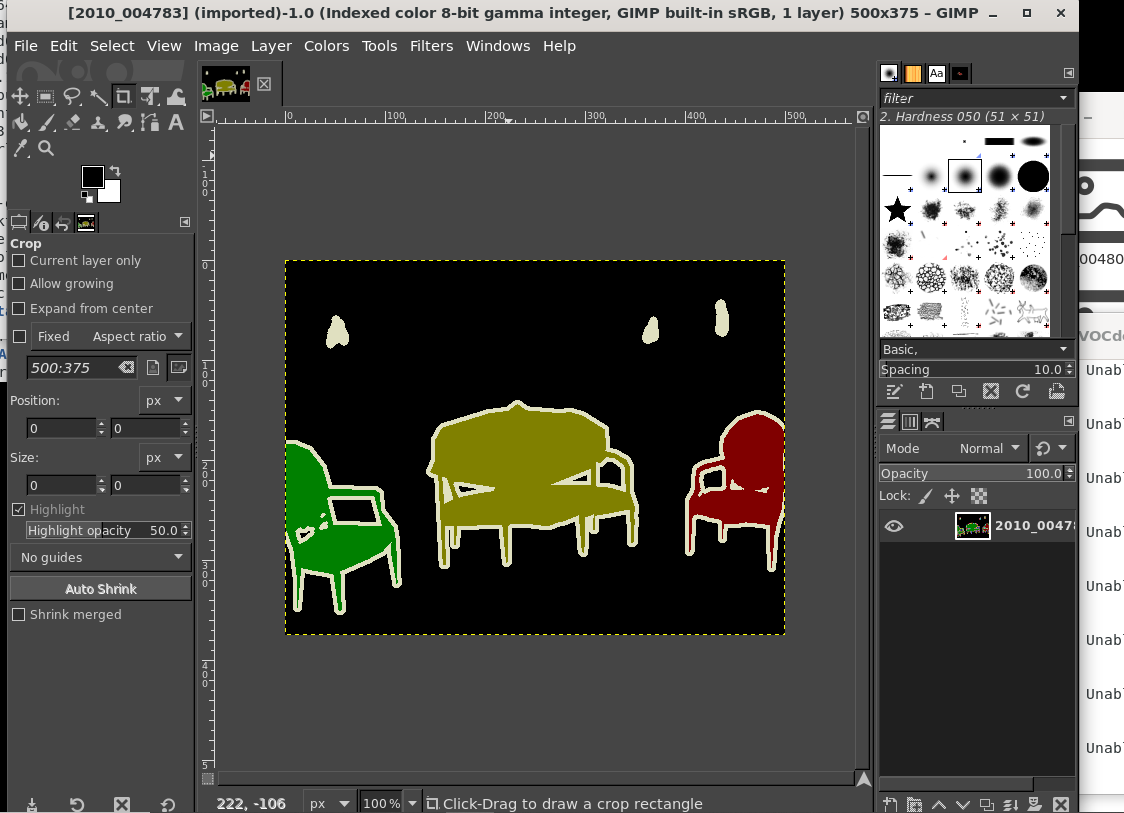1124x813 pixels.
Task: Switch to the Tool Options tab
Action: [x=19, y=223]
